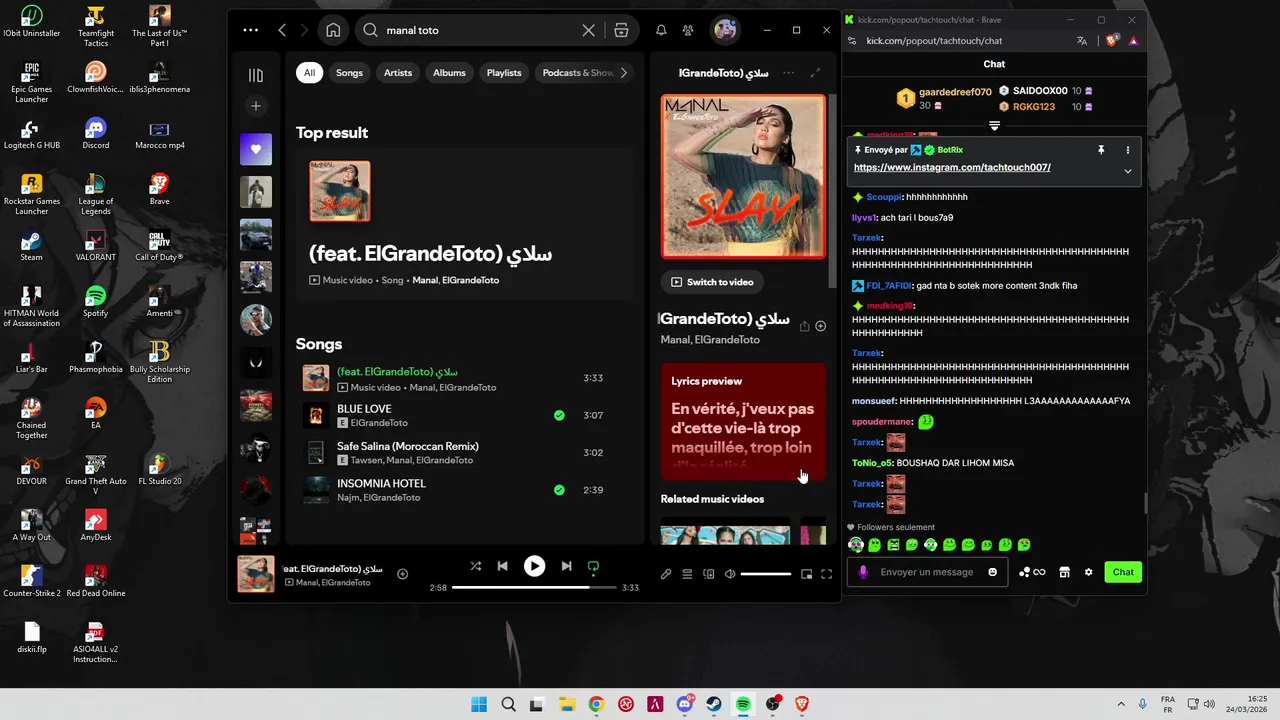Open the top result Slay album cover
This screenshot has width=1280, height=720.
tap(340, 191)
